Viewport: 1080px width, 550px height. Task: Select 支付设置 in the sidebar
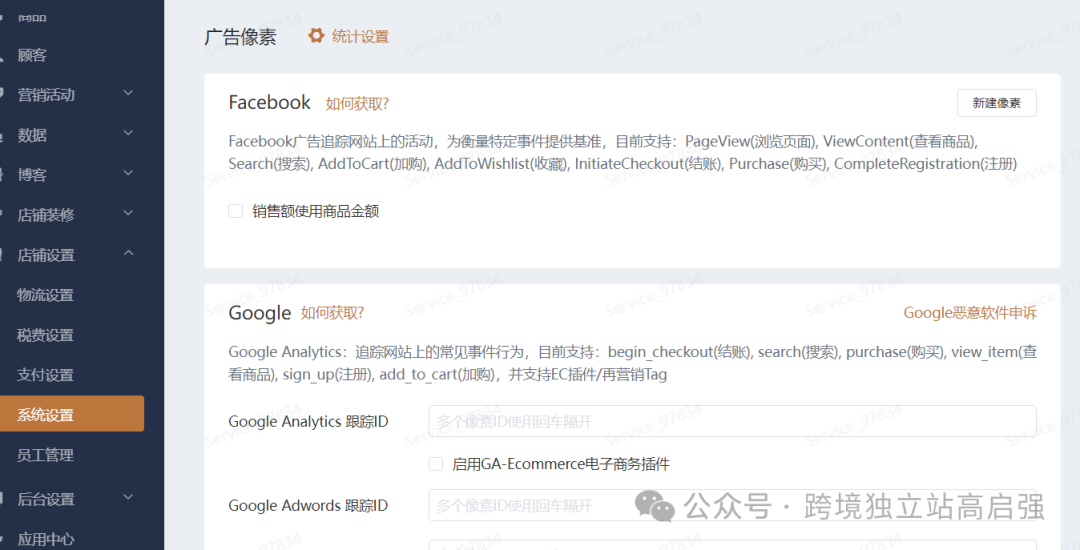tap(45, 375)
